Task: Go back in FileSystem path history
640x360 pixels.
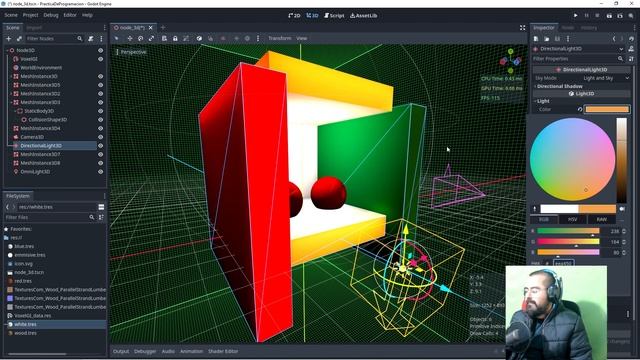Action: pos(7,207)
